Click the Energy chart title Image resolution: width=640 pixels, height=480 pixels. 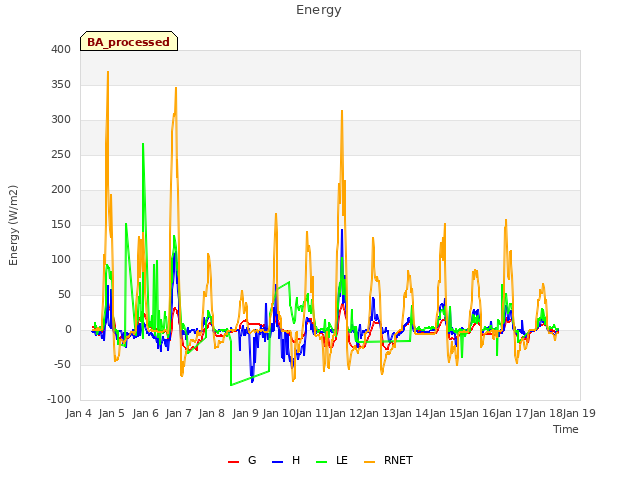[x=319, y=10]
